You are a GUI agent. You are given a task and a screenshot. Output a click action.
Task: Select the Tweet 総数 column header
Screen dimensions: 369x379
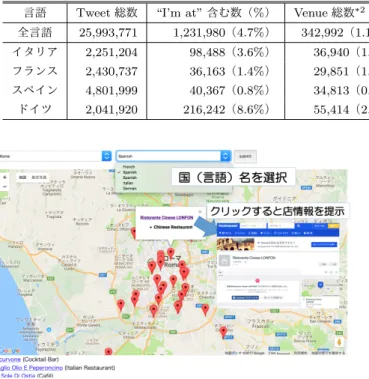tap(107, 13)
